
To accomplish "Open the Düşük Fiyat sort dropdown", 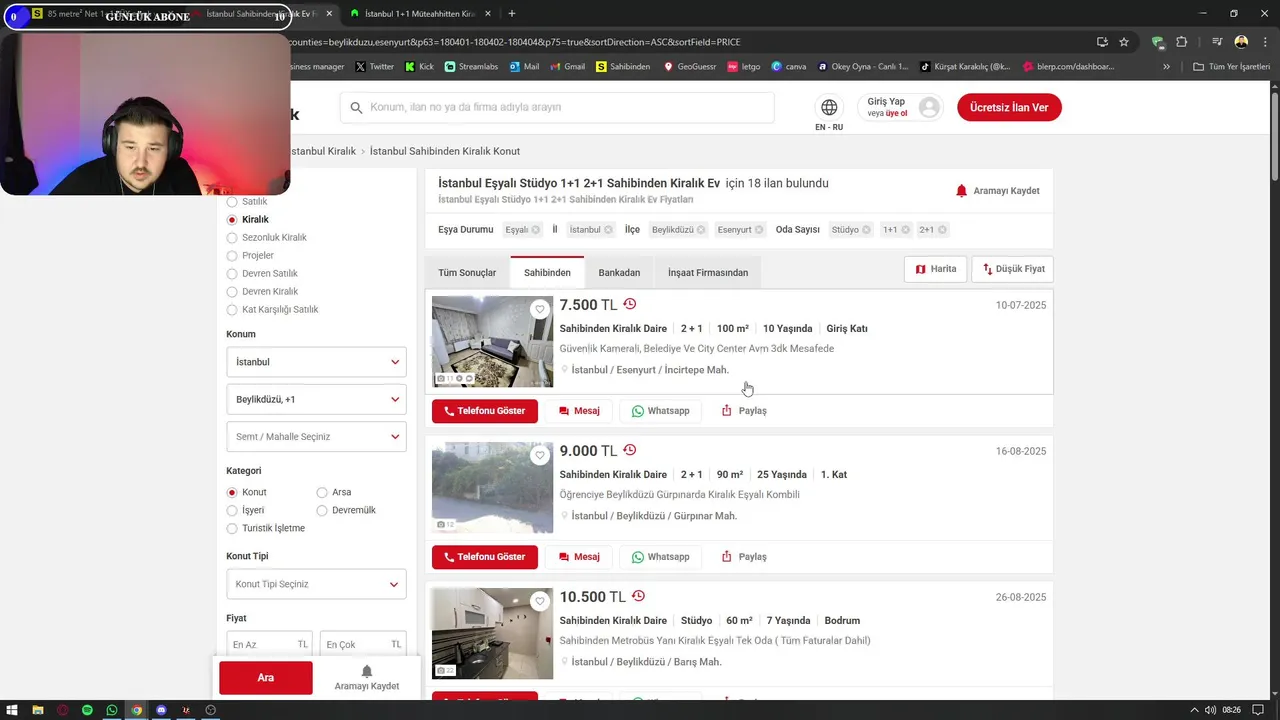I will 1013,269.
